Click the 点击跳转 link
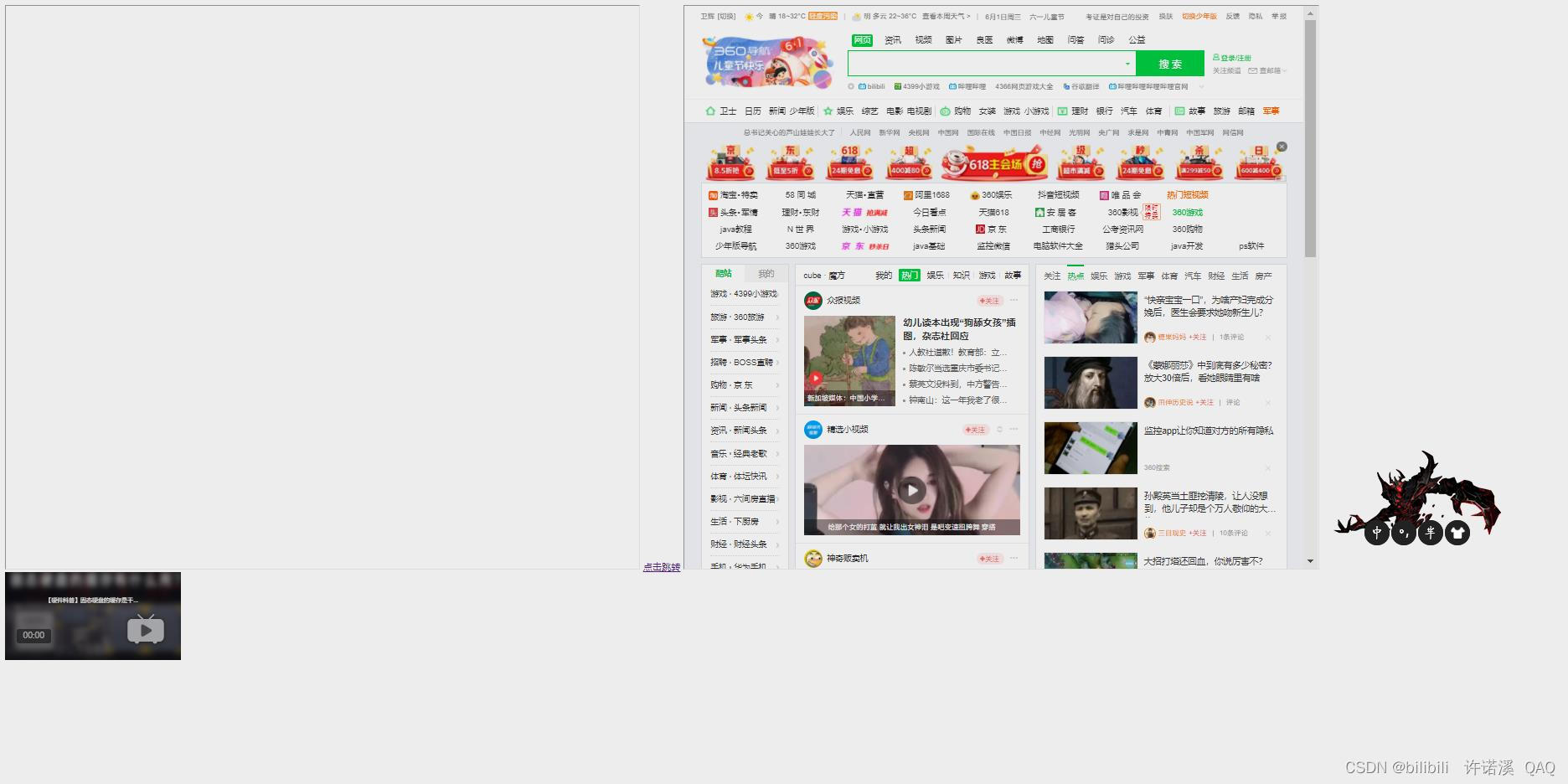The width and height of the screenshot is (1568, 784). click(x=662, y=567)
